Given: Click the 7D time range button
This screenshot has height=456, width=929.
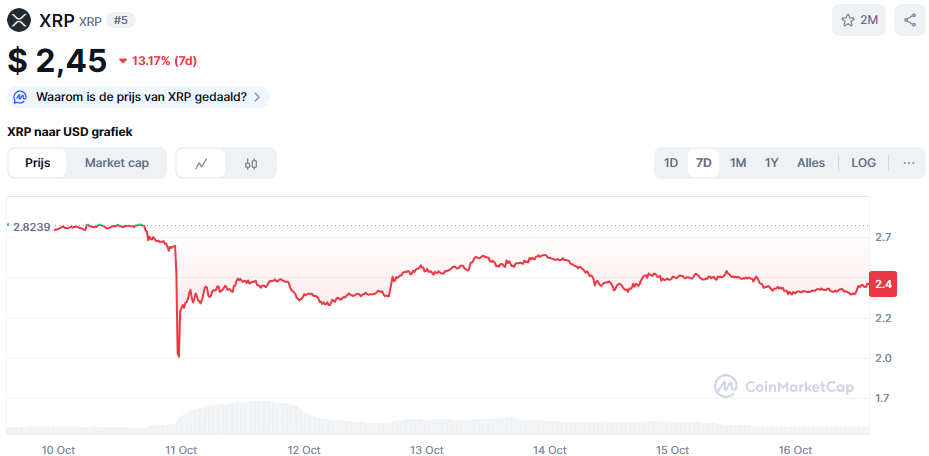Looking at the screenshot, I should 704,163.
